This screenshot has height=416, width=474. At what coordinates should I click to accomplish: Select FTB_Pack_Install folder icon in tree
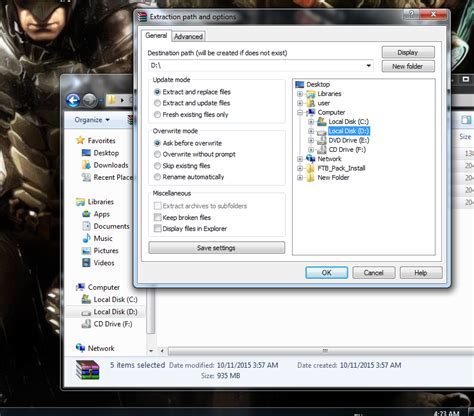click(311, 168)
